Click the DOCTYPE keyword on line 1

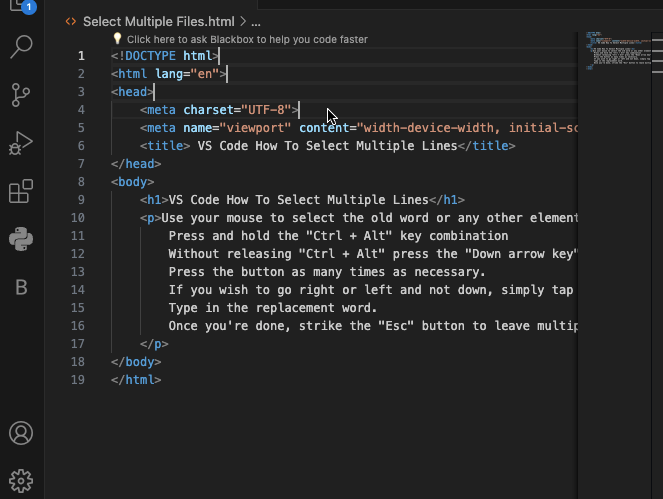(x=151, y=56)
